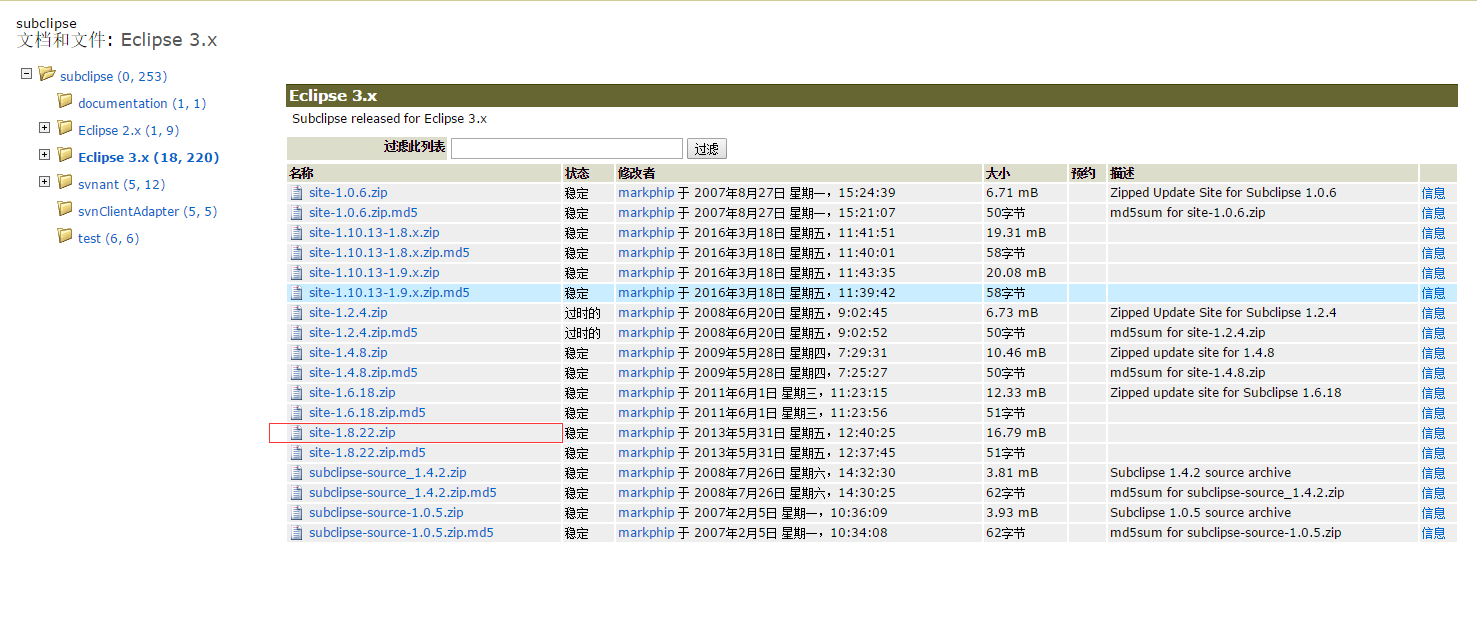Click file icon beside site-1.0.6.zip.md5
The image size is (1477, 644).
[296, 213]
